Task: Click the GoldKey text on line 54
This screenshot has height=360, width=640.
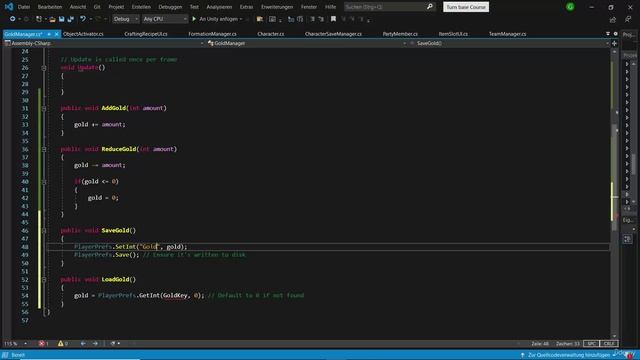Action: 175,296
